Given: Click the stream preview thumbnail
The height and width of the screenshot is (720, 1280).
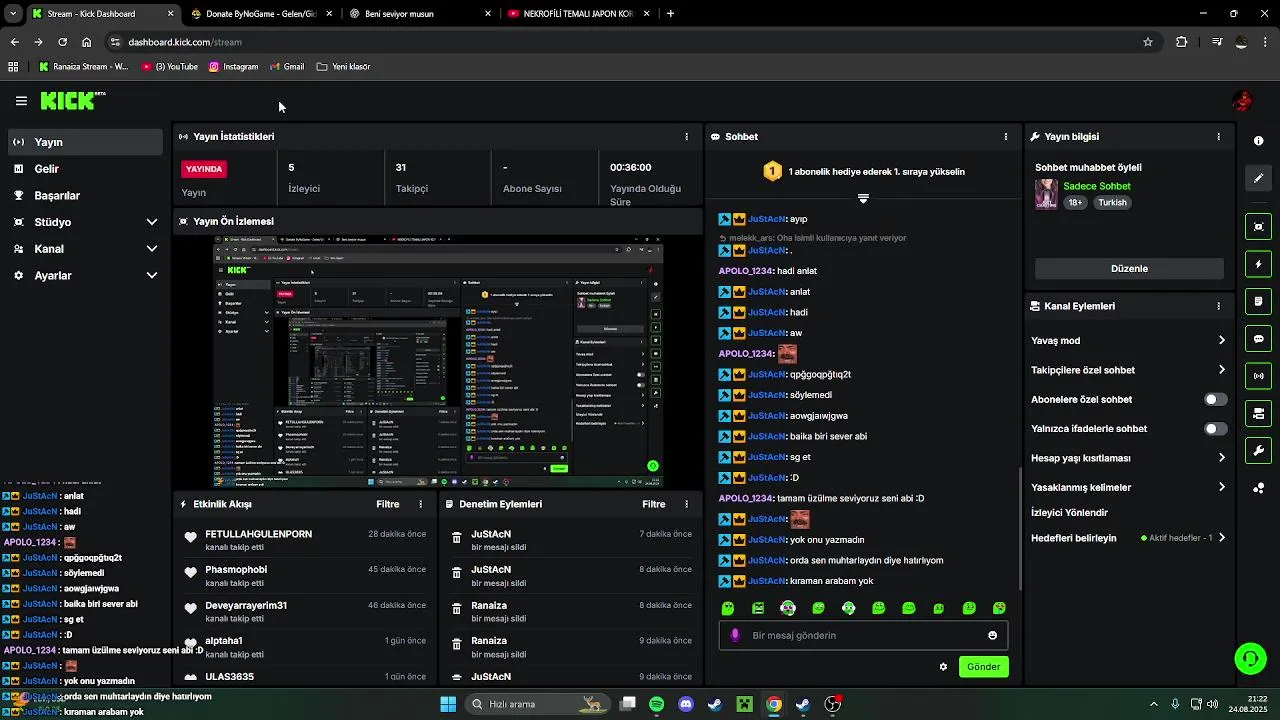Looking at the screenshot, I should coord(438,362).
